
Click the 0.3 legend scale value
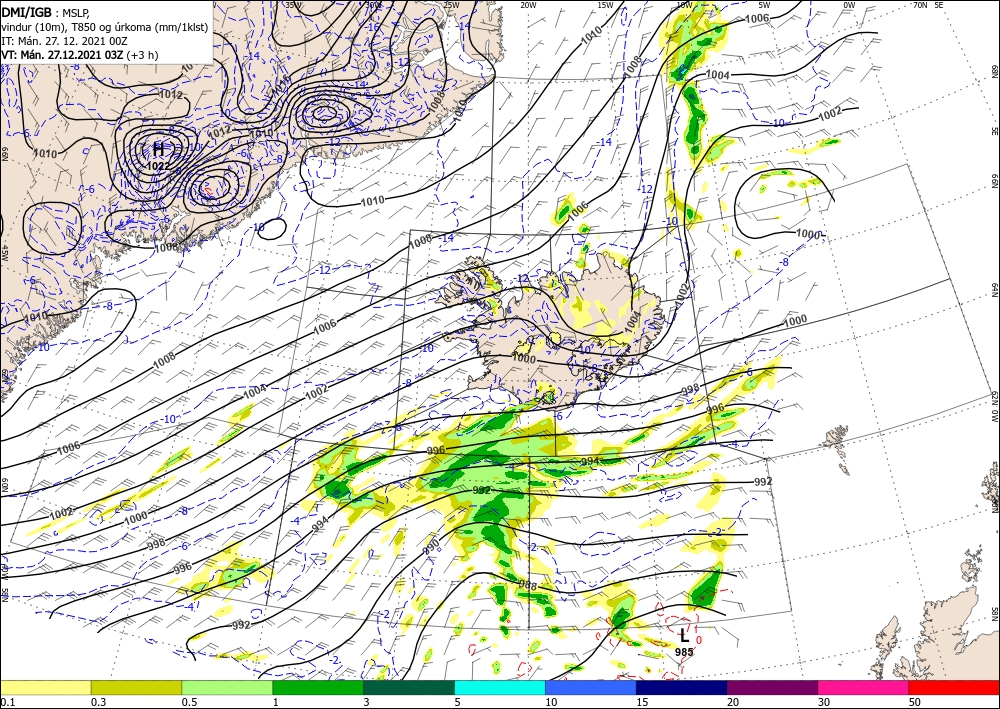[x=98, y=702]
